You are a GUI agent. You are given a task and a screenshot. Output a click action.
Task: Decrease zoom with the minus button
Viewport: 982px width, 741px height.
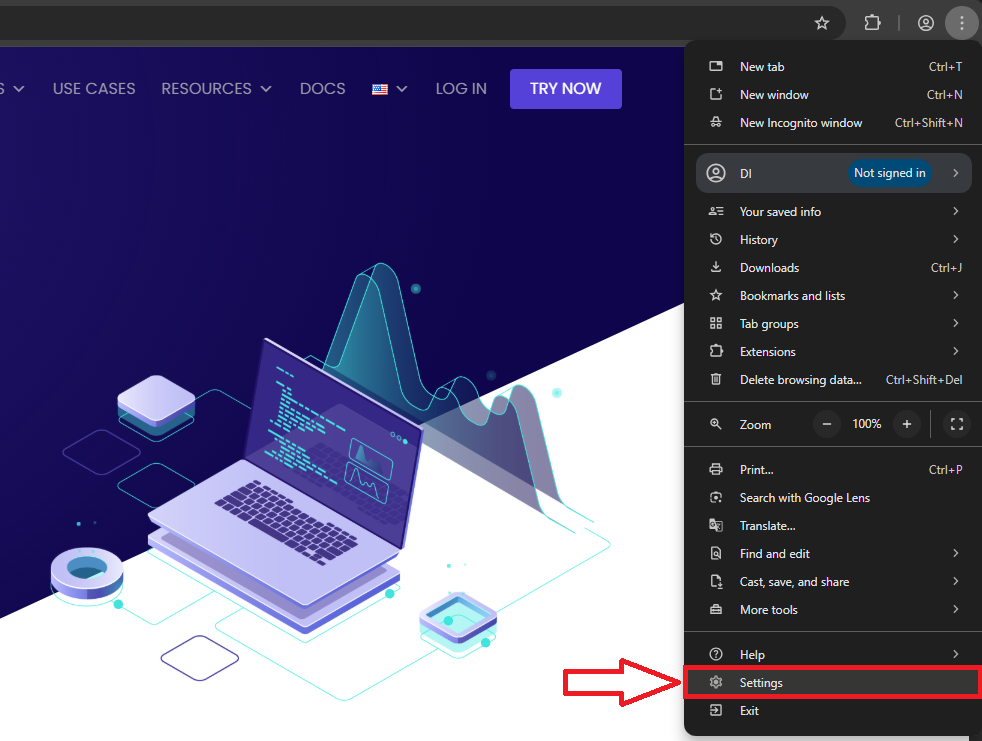(827, 424)
